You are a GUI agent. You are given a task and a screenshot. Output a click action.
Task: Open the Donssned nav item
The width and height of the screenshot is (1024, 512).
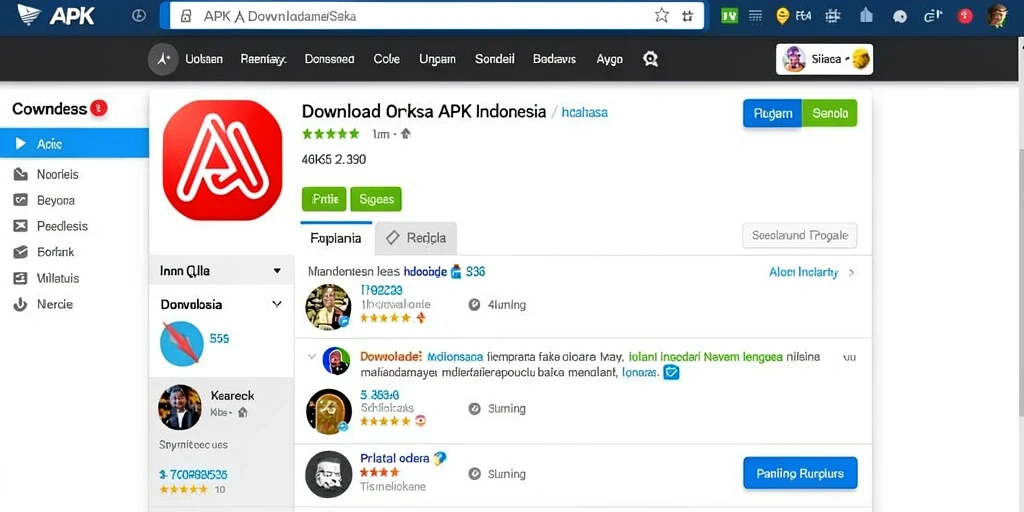click(330, 59)
